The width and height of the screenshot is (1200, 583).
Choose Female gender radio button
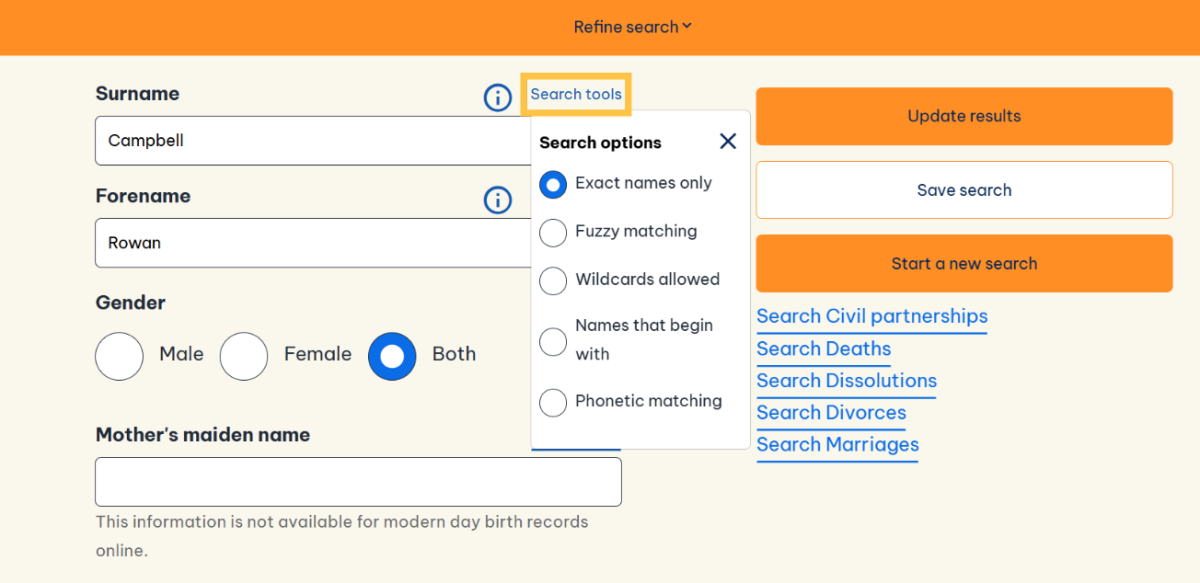click(x=244, y=356)
